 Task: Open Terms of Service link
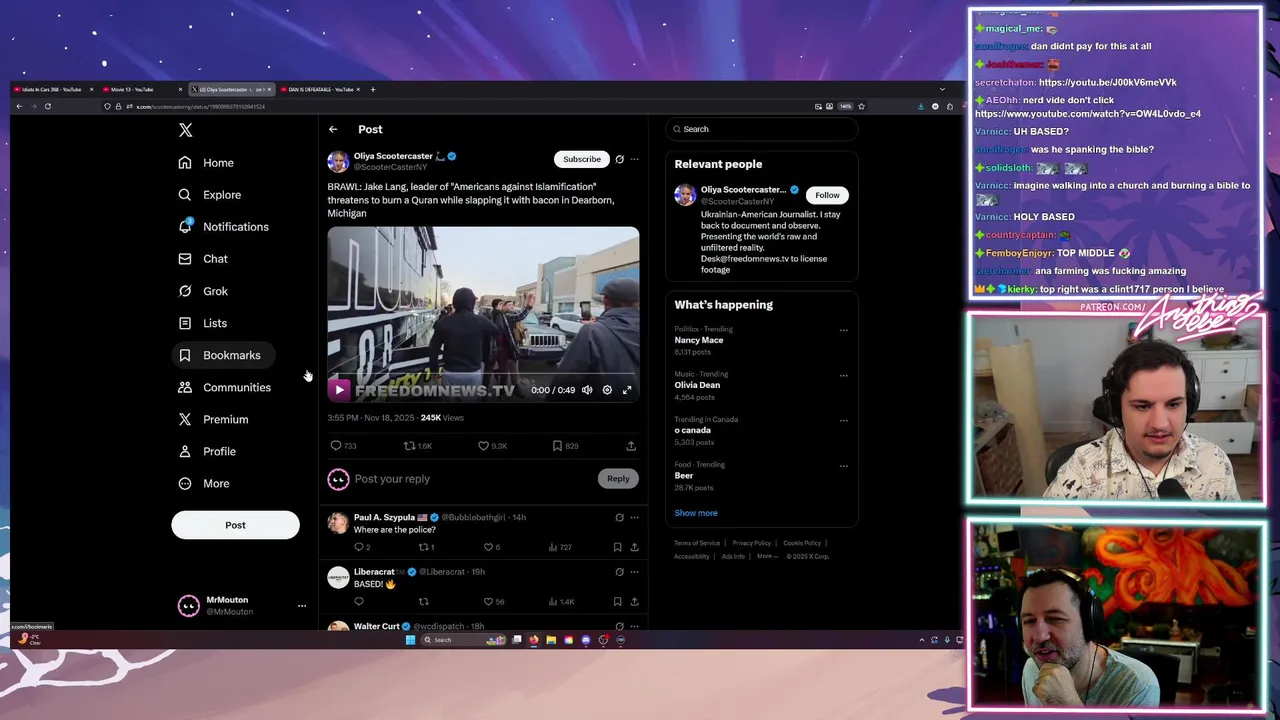click(x=697, y=543)
